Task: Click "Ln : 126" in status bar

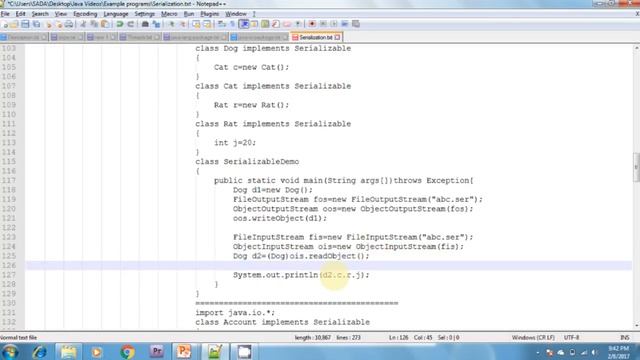Action: point(399,338)
